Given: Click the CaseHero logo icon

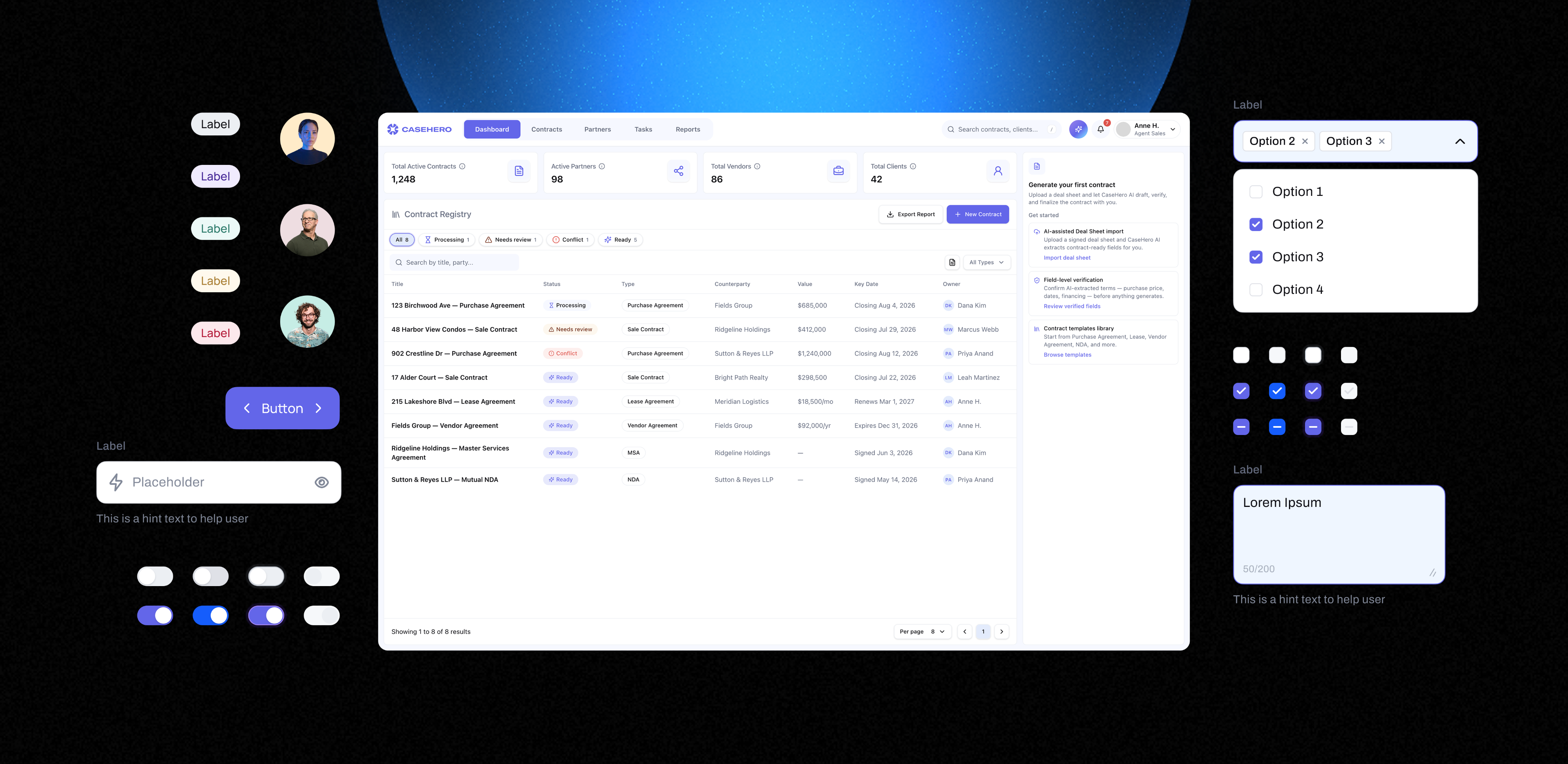Looking at the screenshot, I should [393, 129].
